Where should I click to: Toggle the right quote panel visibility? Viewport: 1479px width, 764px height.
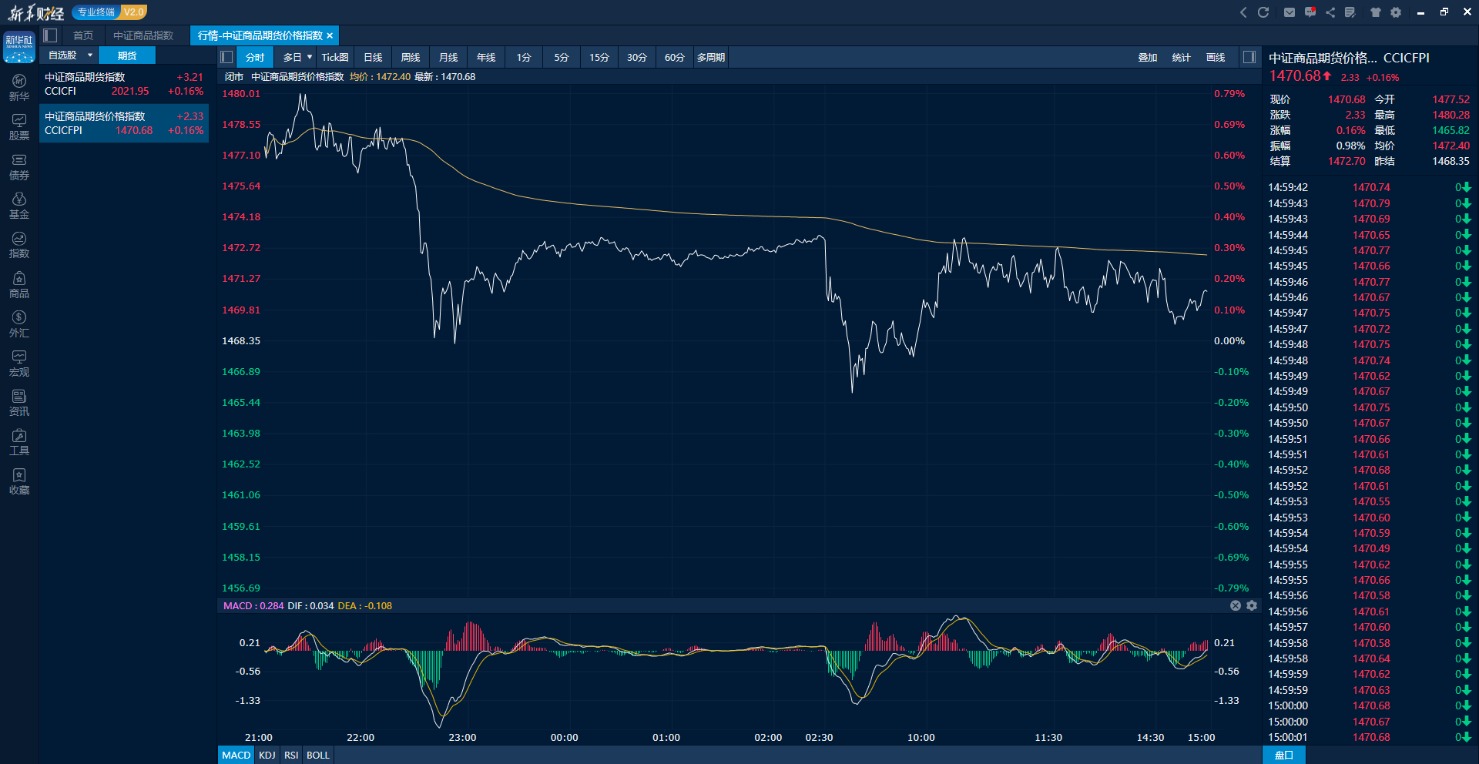(1248, 57)
